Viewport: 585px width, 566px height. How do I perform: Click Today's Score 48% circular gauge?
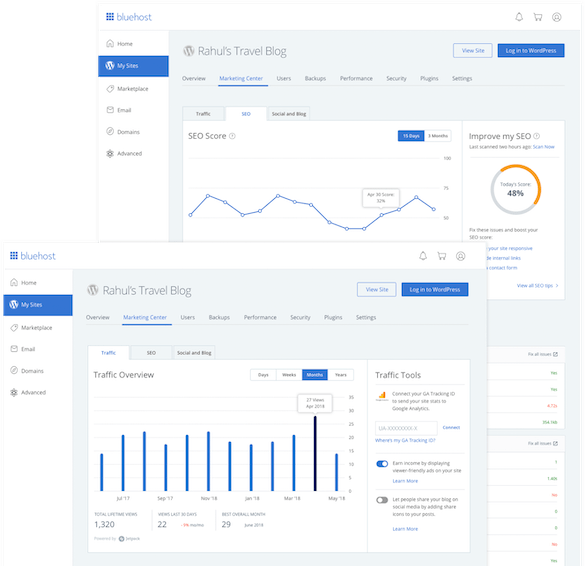click(516, 190)
